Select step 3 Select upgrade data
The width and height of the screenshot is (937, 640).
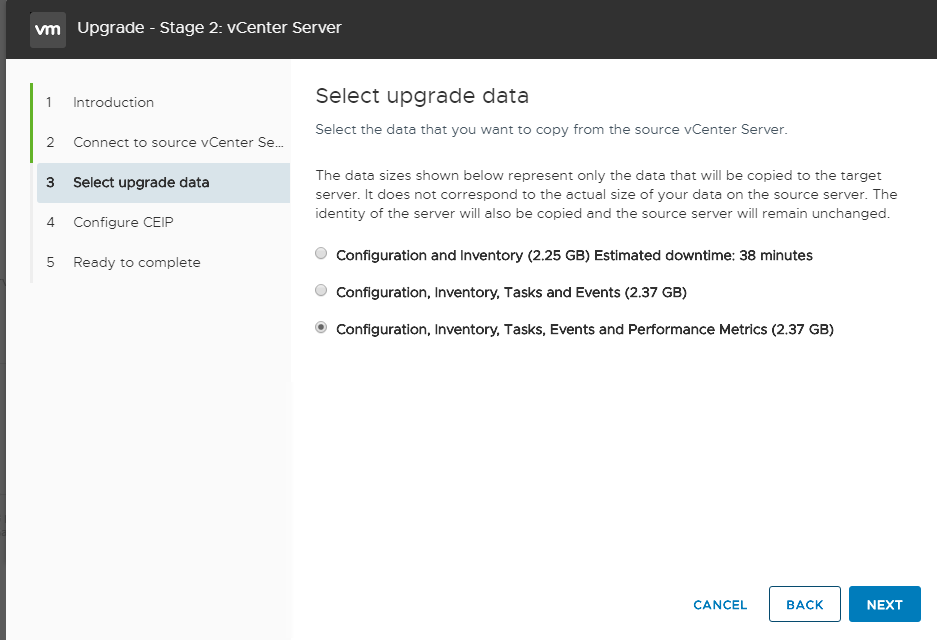point(163,182)
